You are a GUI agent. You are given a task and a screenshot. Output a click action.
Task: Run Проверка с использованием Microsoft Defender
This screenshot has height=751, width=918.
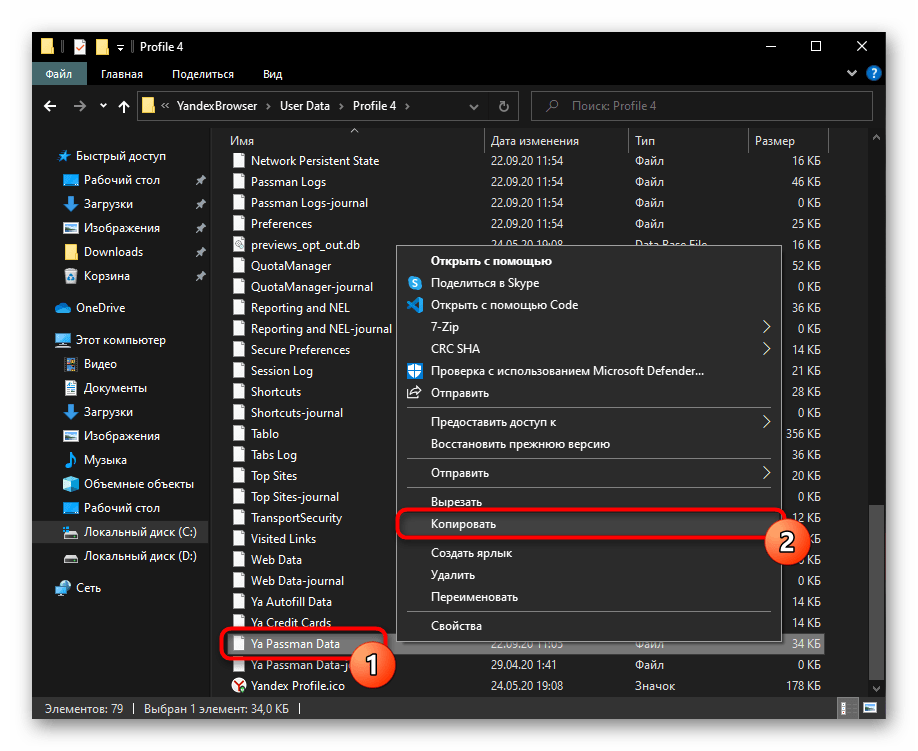click(566, 371)
